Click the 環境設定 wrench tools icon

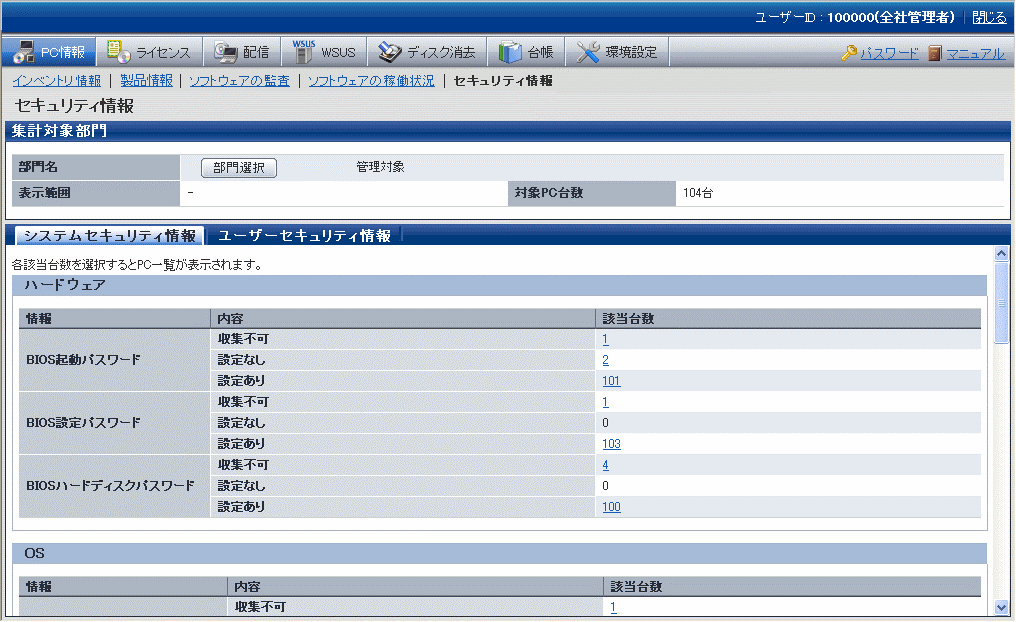coord(588,52)
